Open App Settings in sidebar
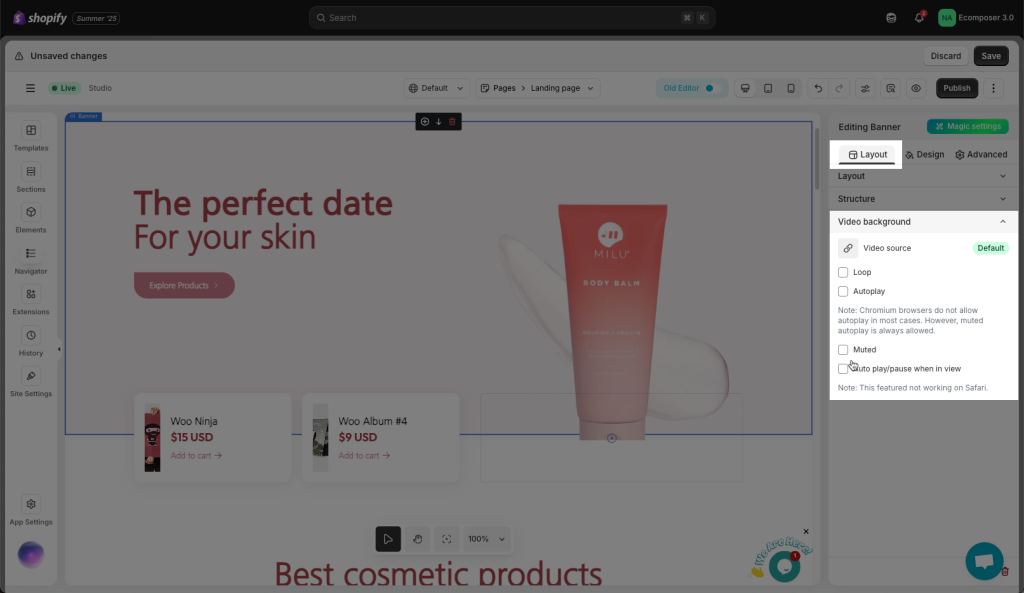This screenshot has height=593, width=1024. pos(31,511)
